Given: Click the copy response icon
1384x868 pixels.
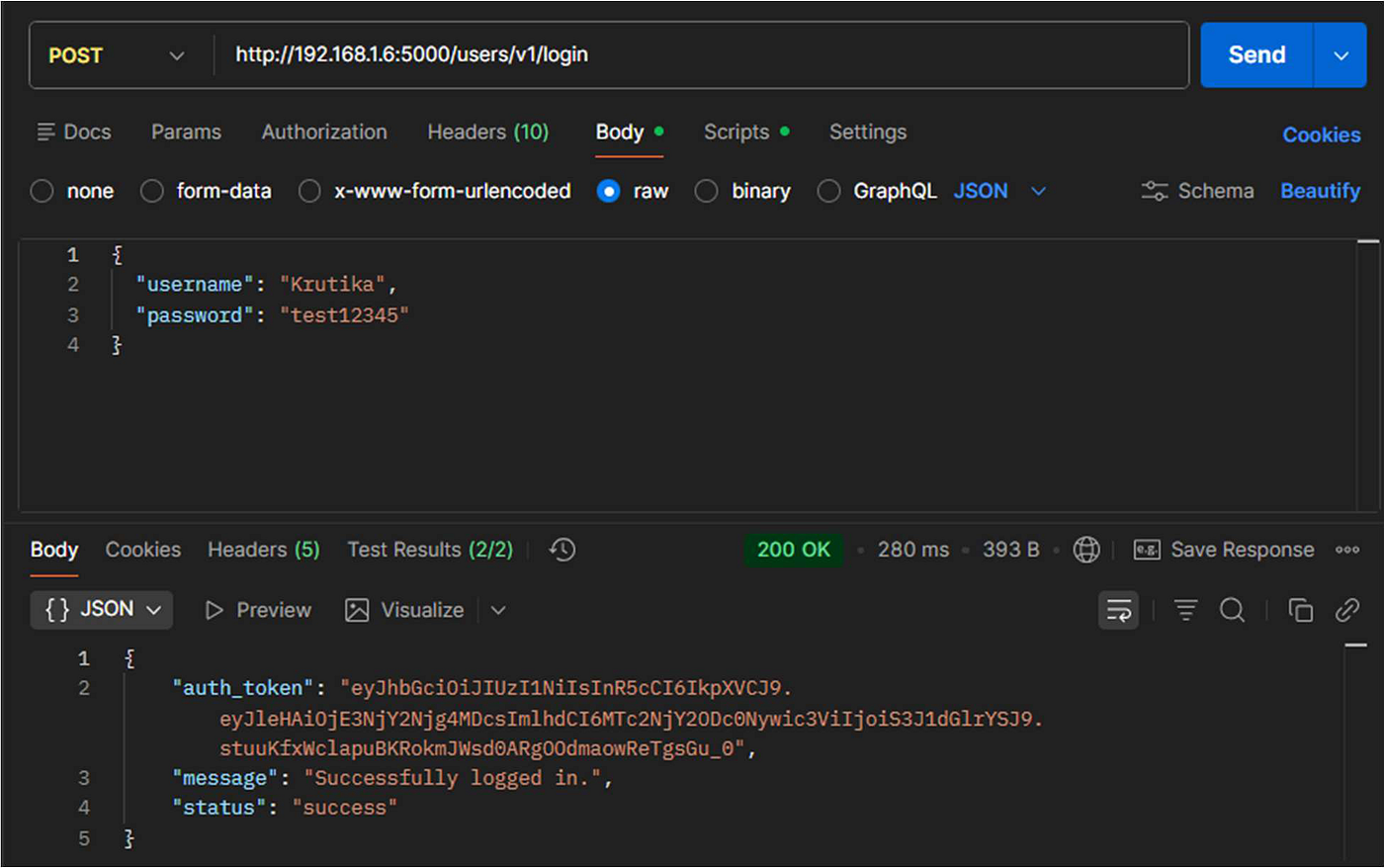Looking at the screenshot, I should point(1301,611).
